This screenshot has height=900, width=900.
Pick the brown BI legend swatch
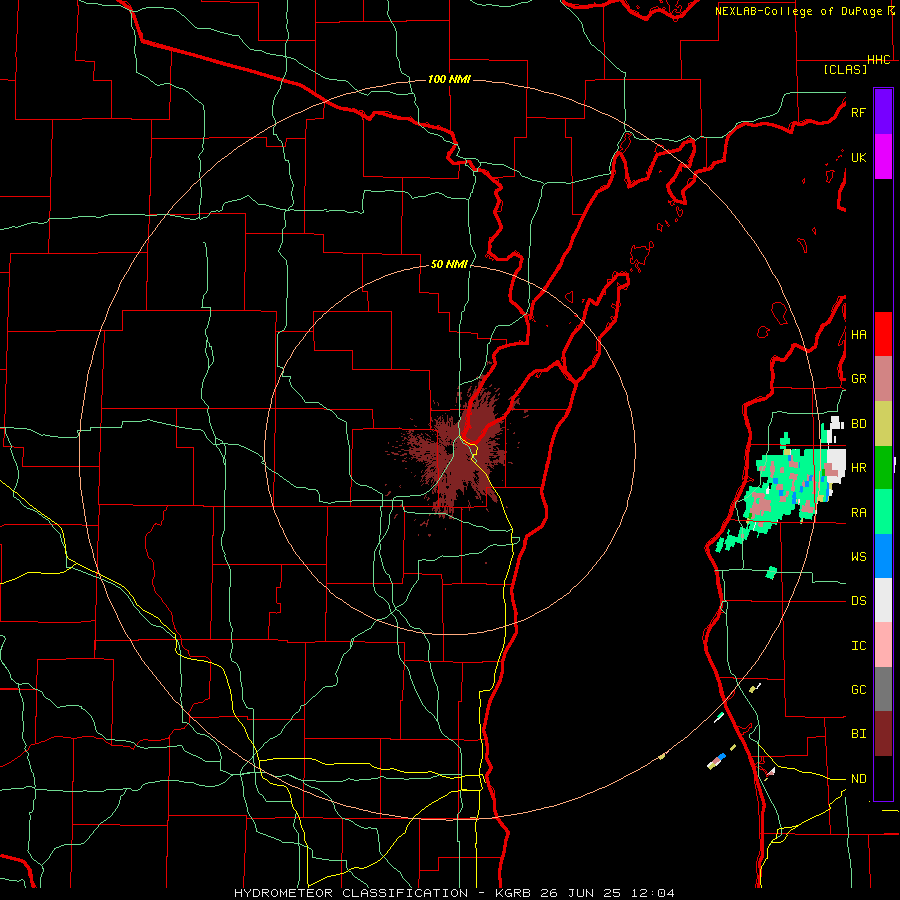(883, 734)
